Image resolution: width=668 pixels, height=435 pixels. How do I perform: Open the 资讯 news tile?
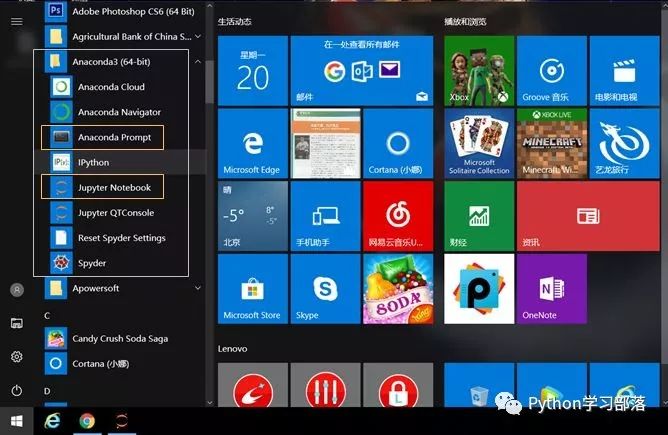point(588,216)
